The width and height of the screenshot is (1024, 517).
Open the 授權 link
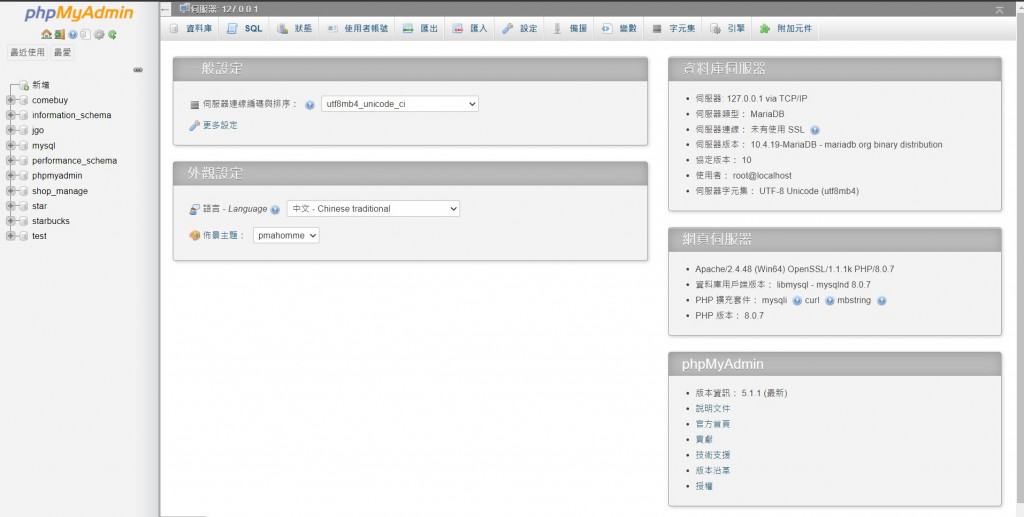pyautogui.click(x=704, y=486)
